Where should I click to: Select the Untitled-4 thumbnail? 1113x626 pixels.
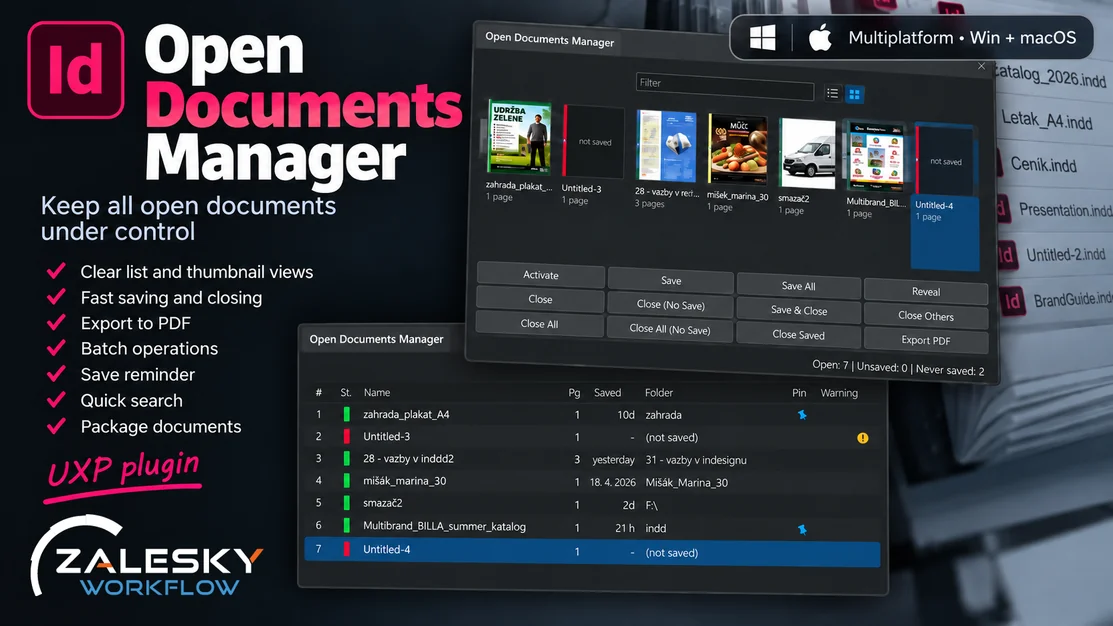945,197
